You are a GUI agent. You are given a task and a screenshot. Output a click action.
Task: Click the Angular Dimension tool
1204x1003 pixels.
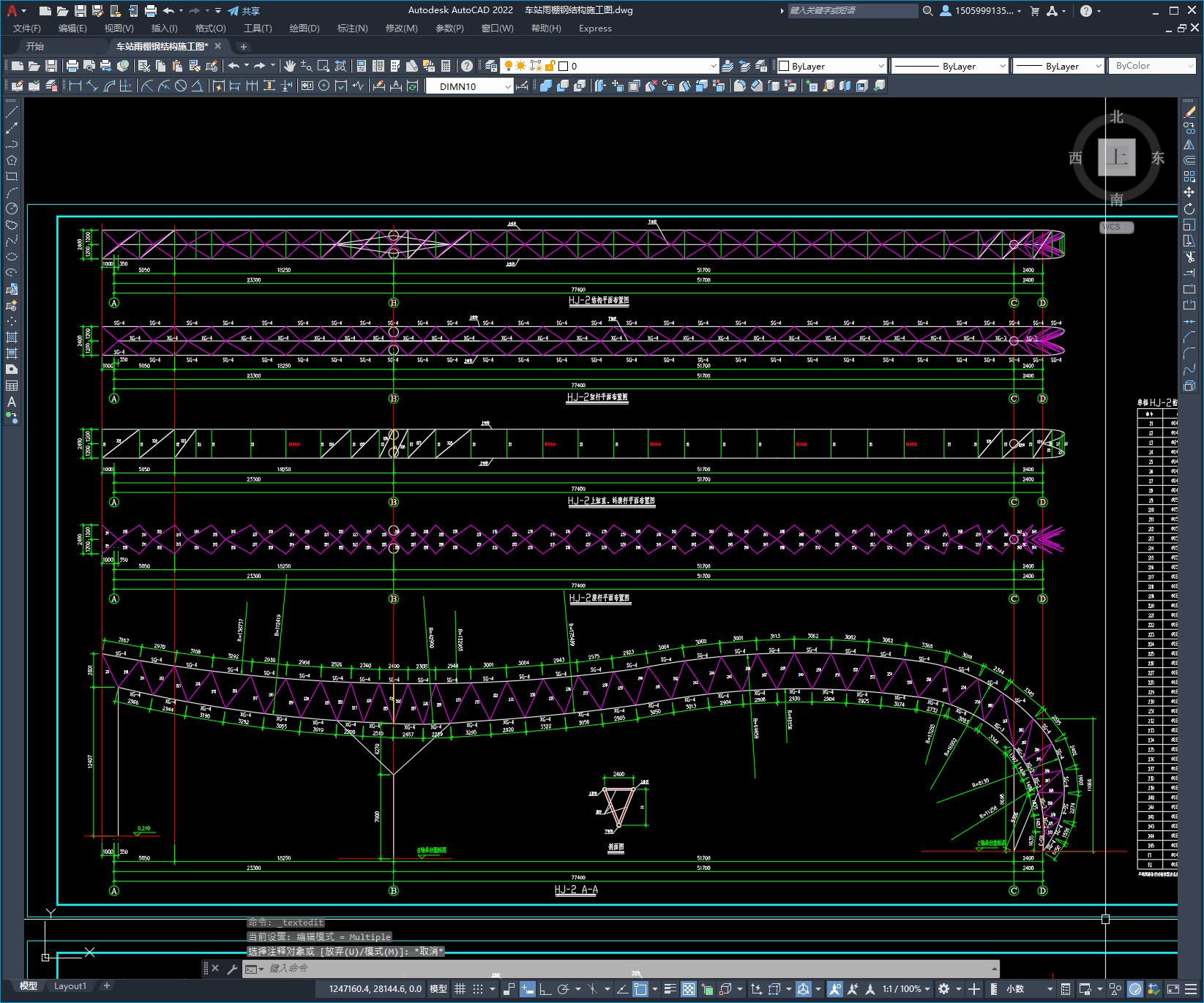click(197, 86)
